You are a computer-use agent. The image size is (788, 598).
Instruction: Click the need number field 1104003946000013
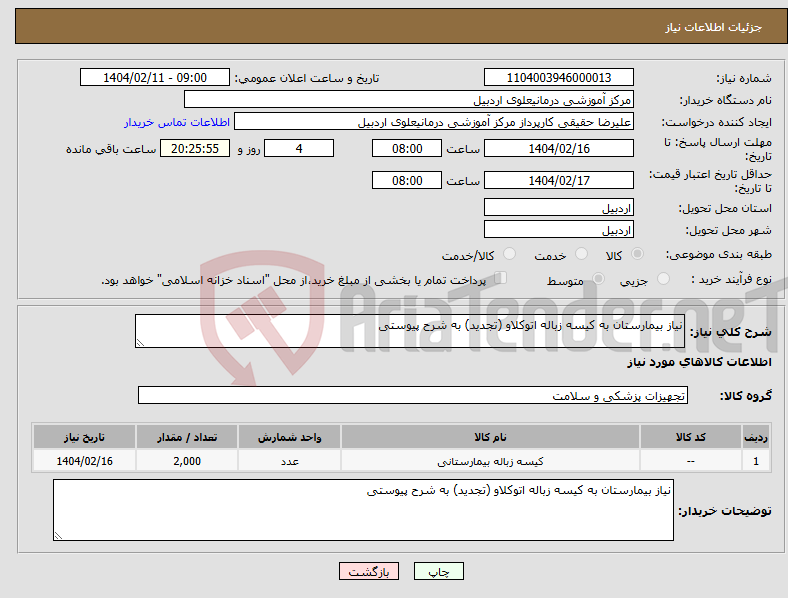558,77
